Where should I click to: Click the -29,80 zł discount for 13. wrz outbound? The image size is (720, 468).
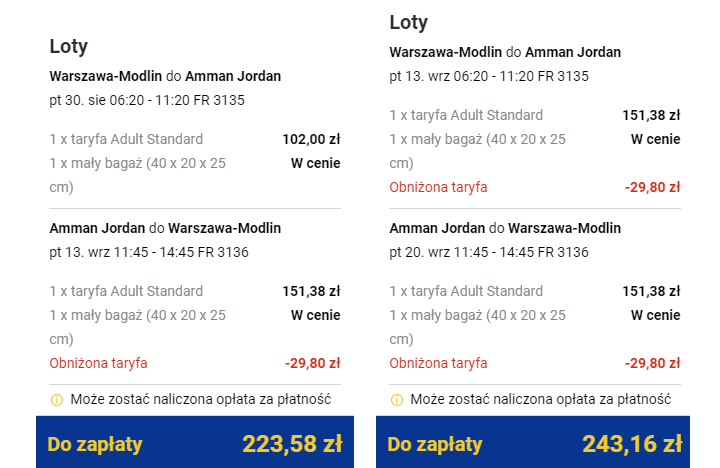tap(652, 187)
